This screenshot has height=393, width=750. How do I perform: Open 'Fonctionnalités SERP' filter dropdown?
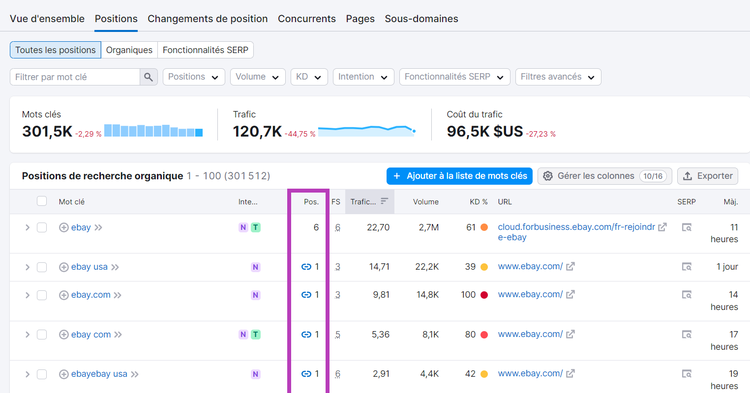[x=454, y=77]
